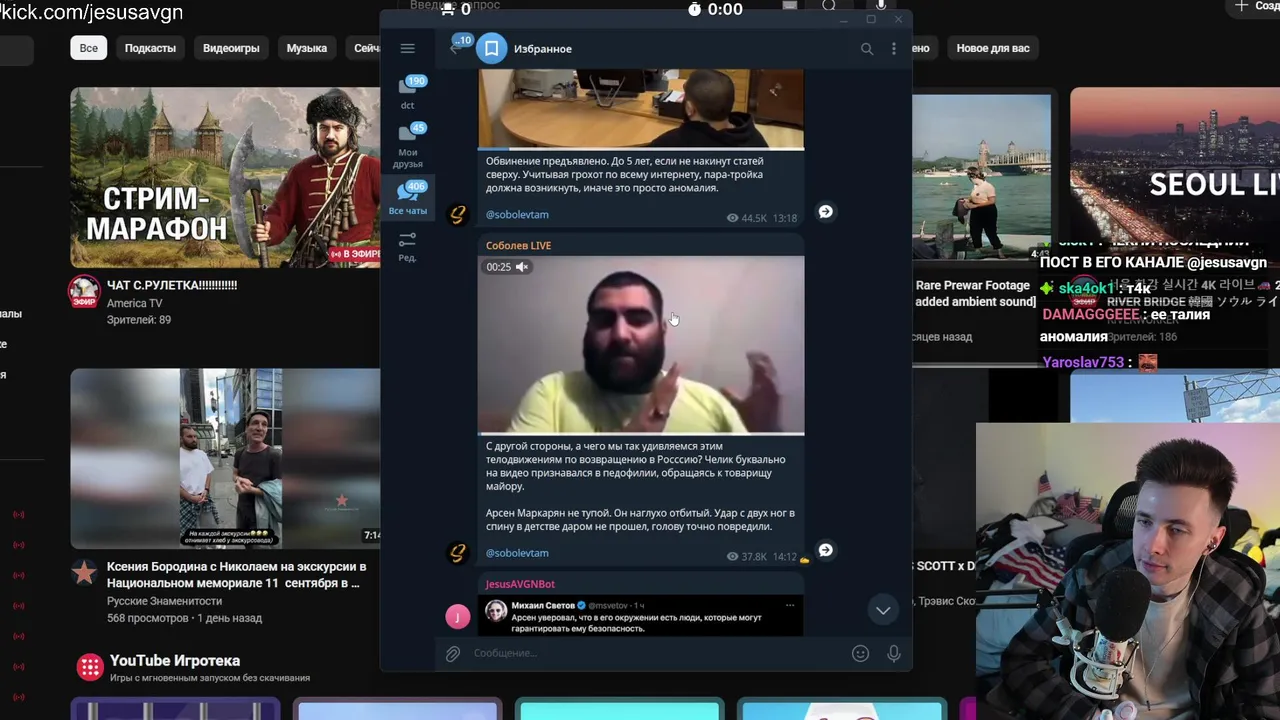This screenshot has height=720, width=1280.
Task: Open the video above Обвинение предъявлено text
Action: (x=641, y=108)
